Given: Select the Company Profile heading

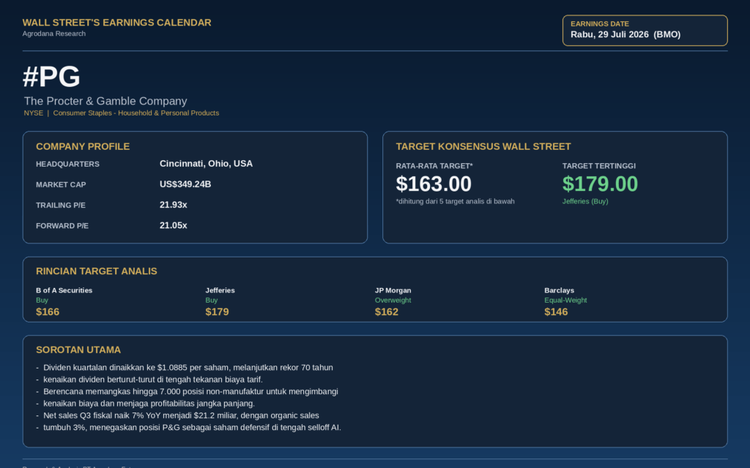Looking at the screenshot, I should [x=83, y=146].
